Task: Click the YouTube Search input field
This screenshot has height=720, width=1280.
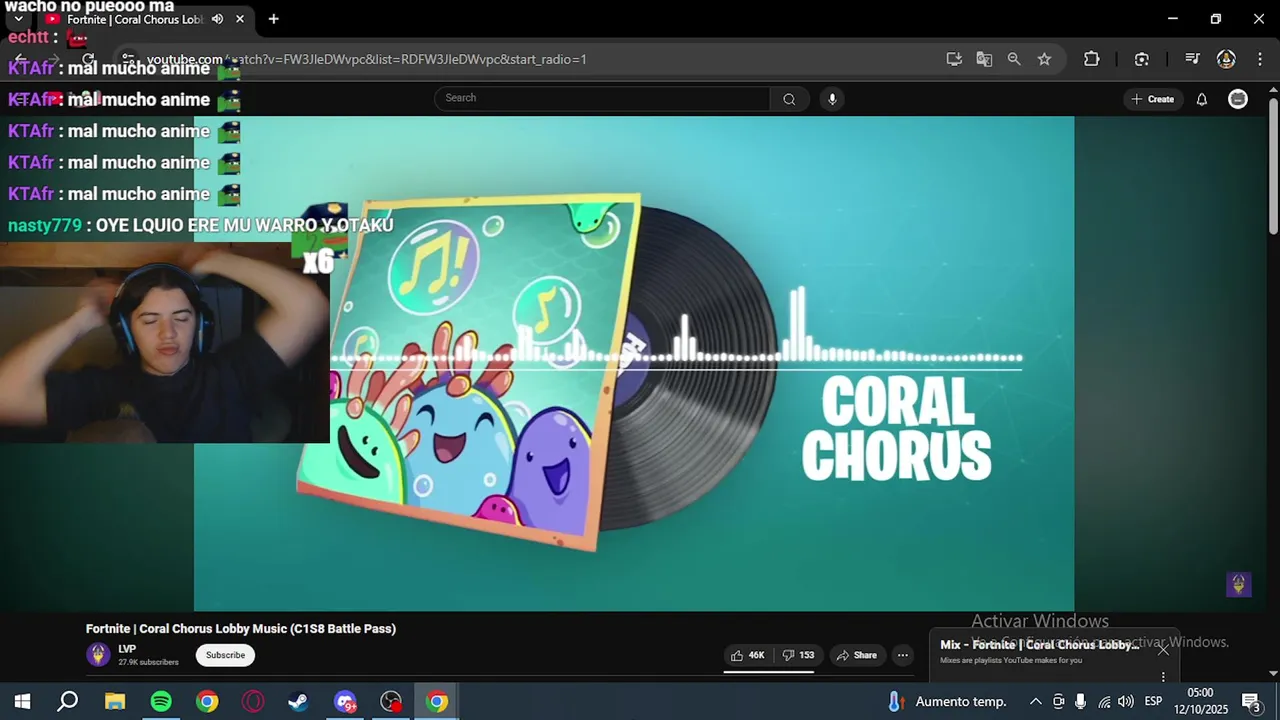Action: [603, 98]
